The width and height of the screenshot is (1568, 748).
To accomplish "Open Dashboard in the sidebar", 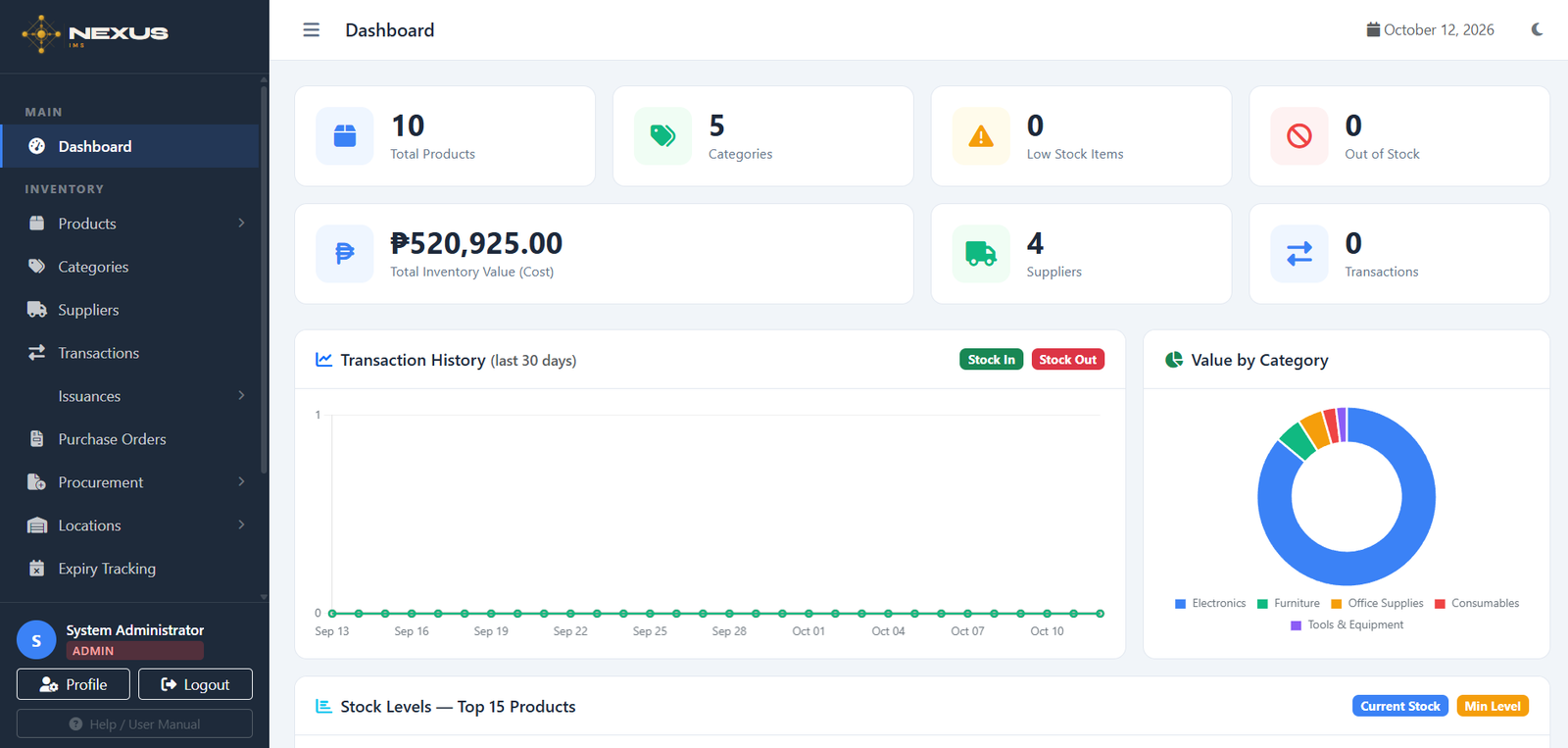I will (129, 146).
